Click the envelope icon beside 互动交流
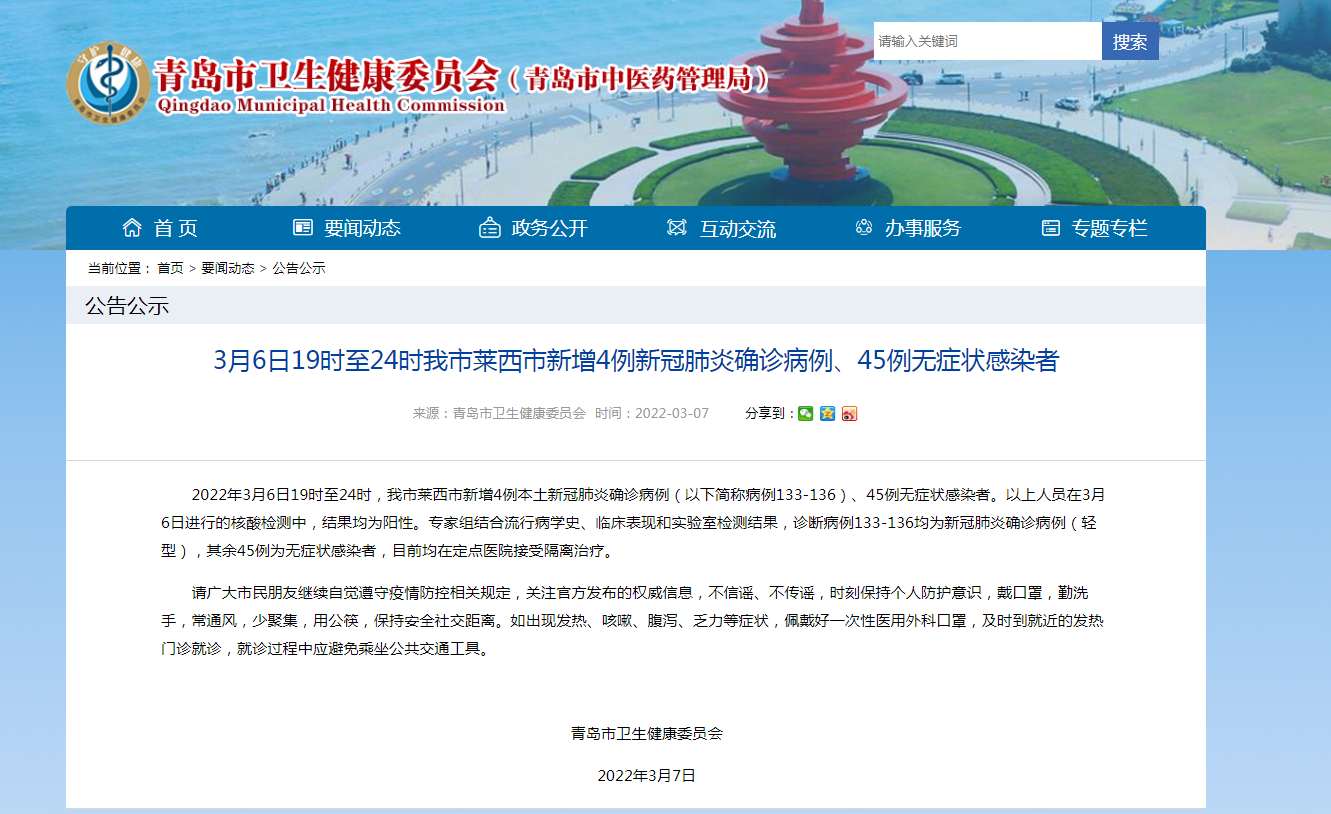 click(x=677, y=228)
